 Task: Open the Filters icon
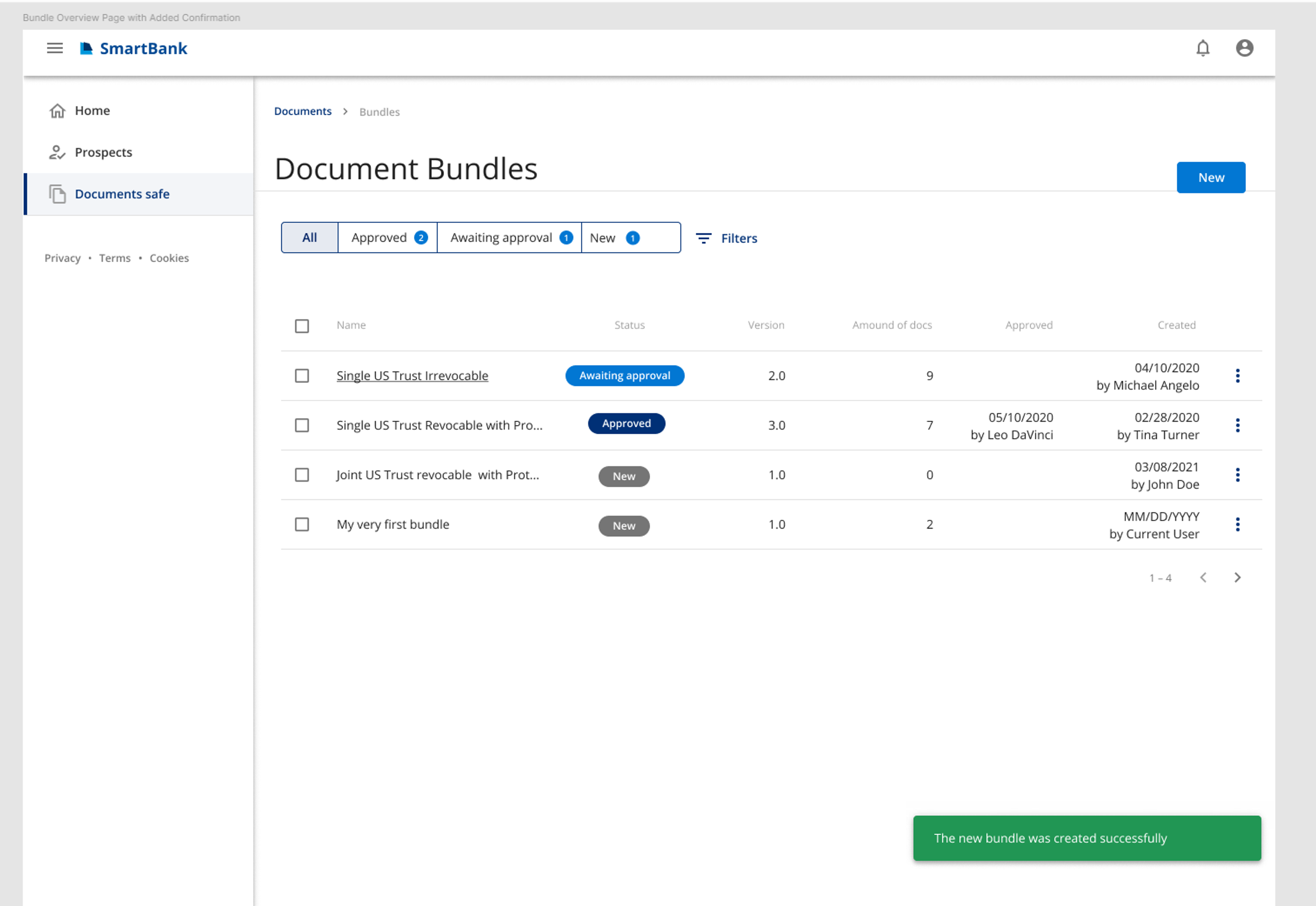click(x=703, y=238)
